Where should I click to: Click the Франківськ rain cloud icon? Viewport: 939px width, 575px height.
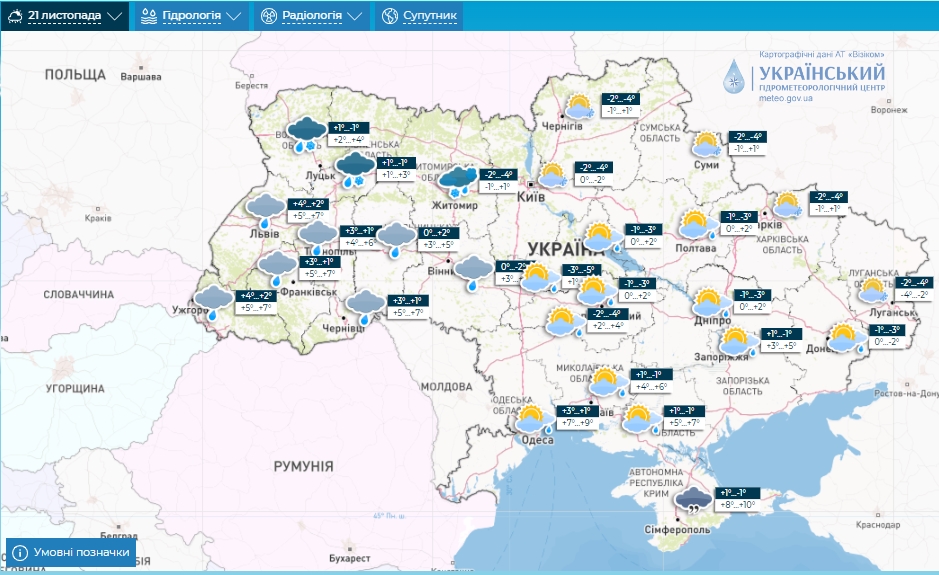[x=277, y=269]
